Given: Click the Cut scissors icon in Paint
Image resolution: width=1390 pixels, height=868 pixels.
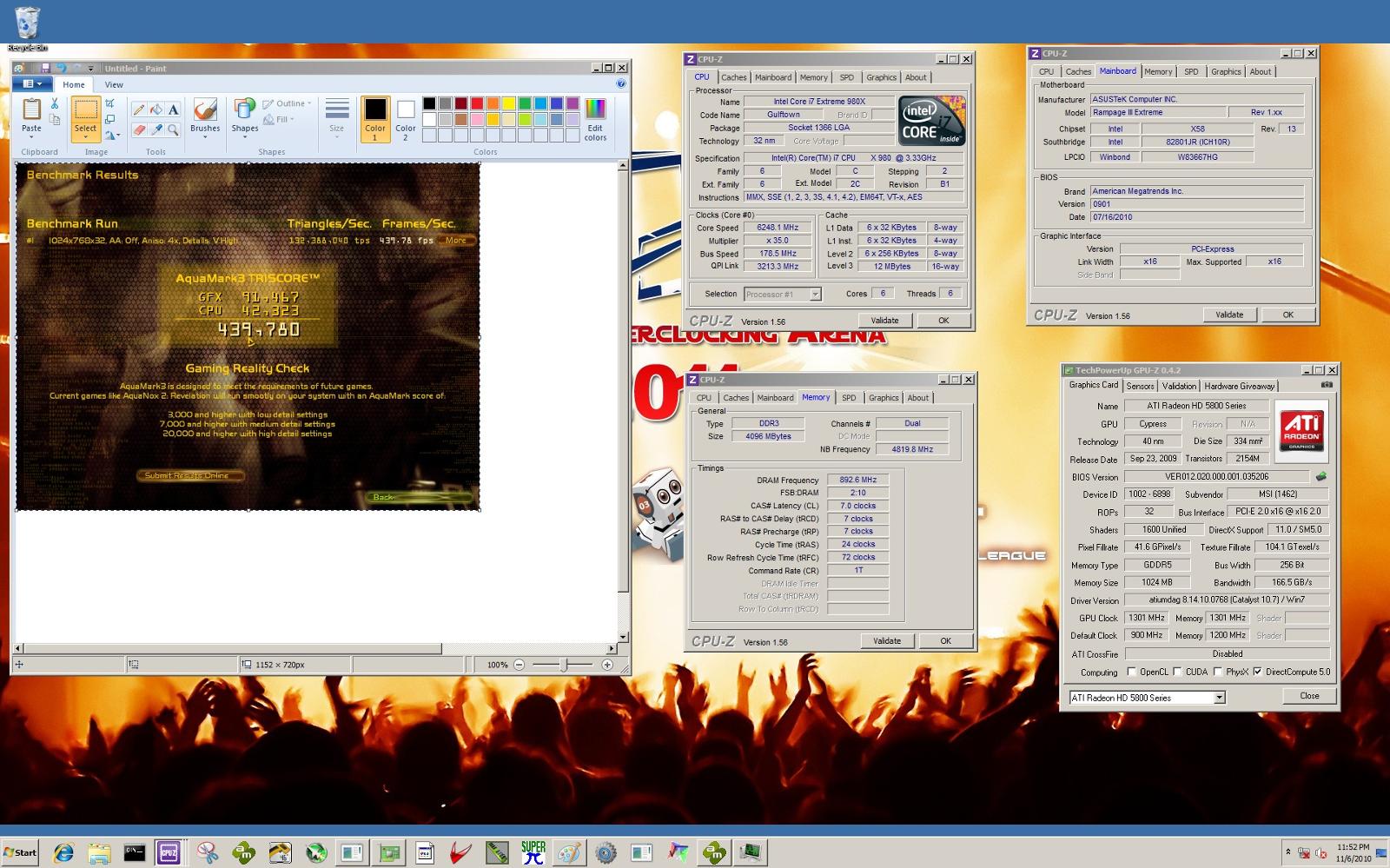Looking at the screenshot, I should pyautogui.click(x=54, y=103).
